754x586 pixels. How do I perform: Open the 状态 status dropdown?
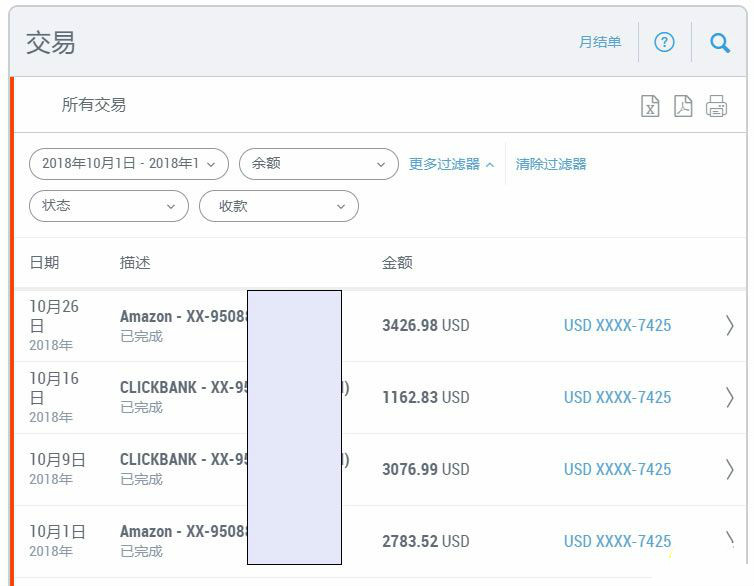(x=109, y=206)
